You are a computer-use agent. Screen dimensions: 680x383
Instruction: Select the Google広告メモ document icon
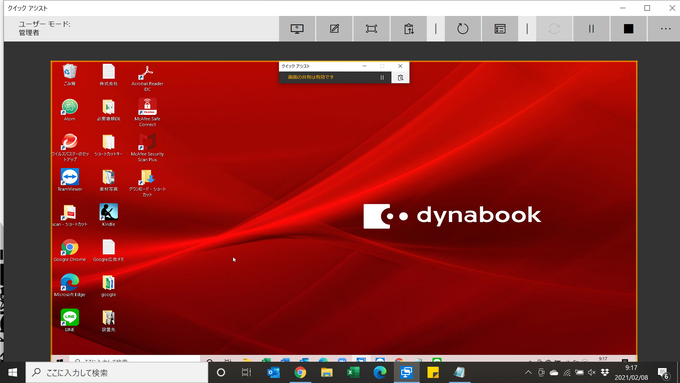(108, 250)
